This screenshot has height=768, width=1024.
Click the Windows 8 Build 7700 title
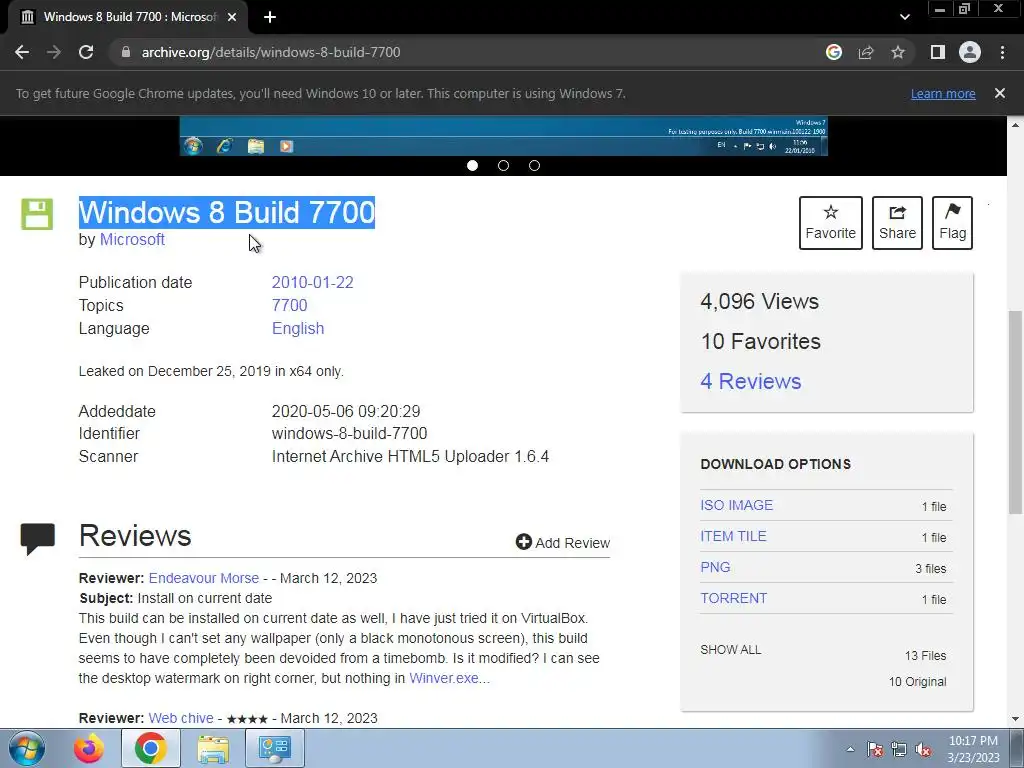tap(227, 212)
